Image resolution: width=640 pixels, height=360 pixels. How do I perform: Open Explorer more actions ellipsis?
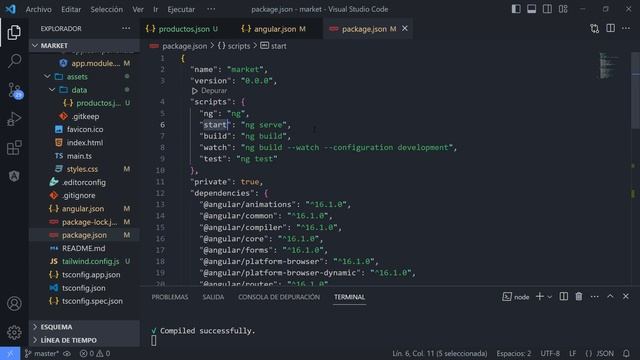[126, 29]
